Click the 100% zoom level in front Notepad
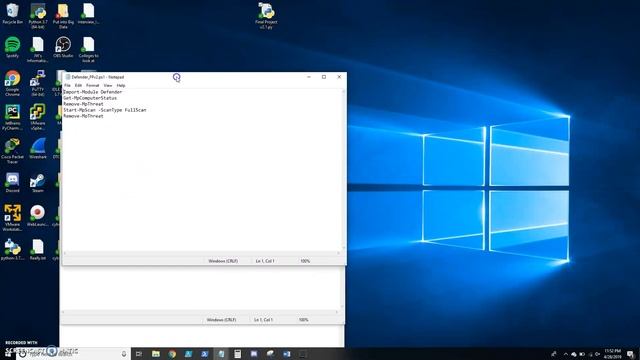Viewport: 640px width, 360px height. coord(305,261)
